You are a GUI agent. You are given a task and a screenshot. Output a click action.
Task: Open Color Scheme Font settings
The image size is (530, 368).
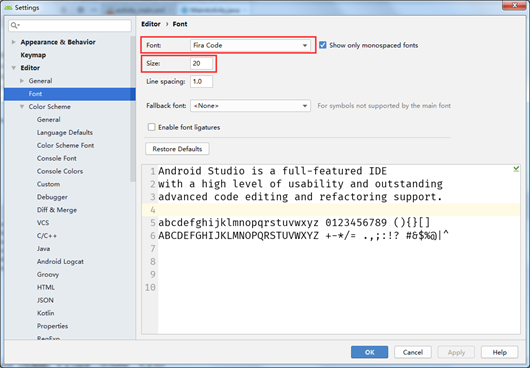point(65,145)
